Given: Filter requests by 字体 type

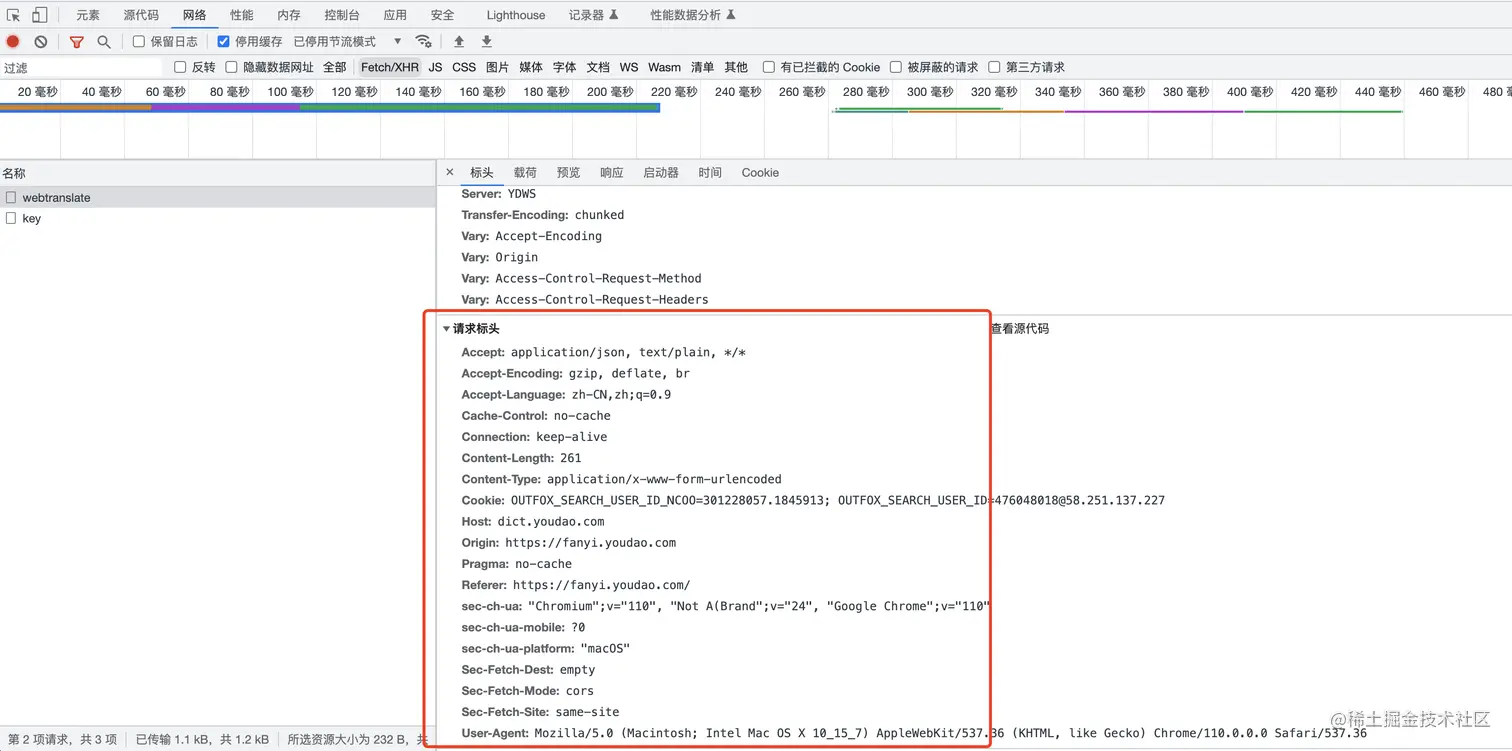Looking at the screenshot, I should [565, 67].
